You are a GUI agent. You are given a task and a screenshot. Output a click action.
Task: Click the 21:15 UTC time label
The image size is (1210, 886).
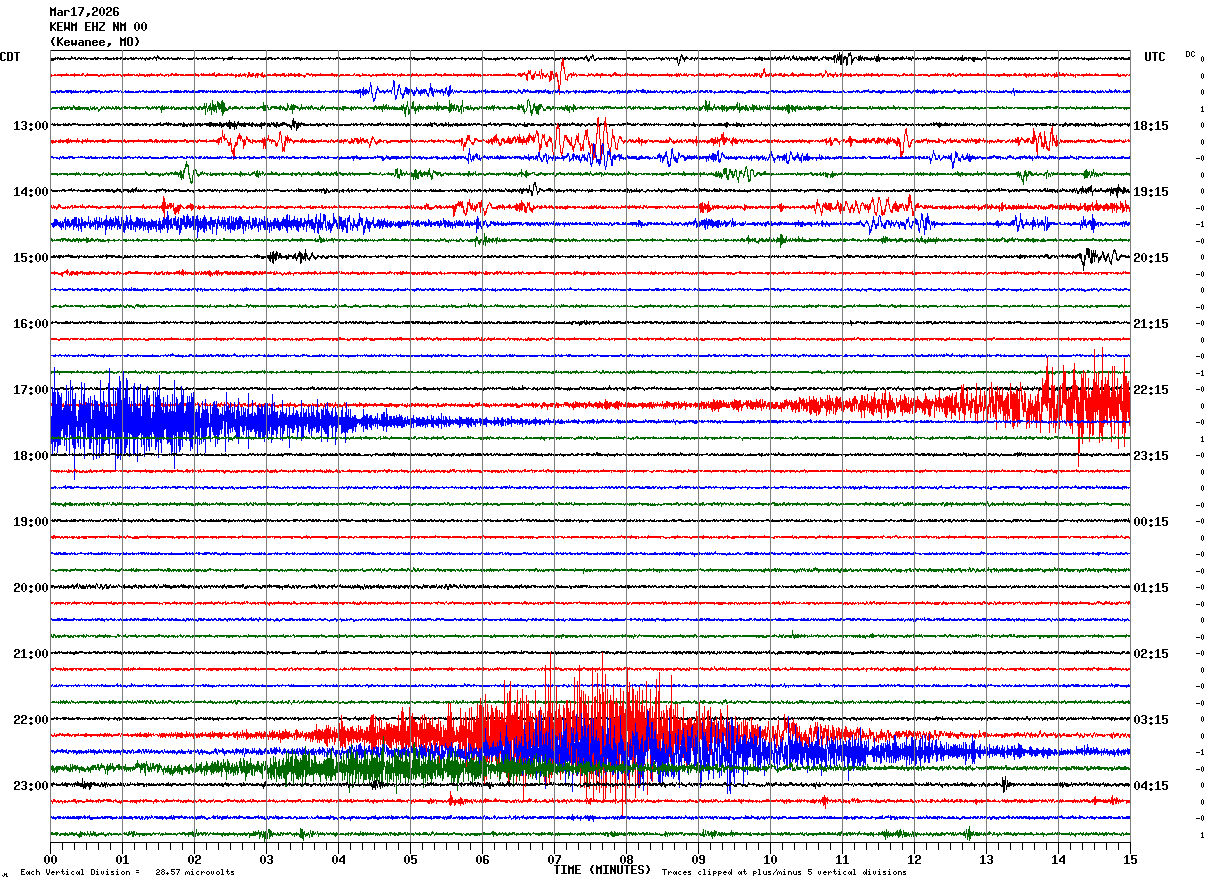click(1151, 323)
